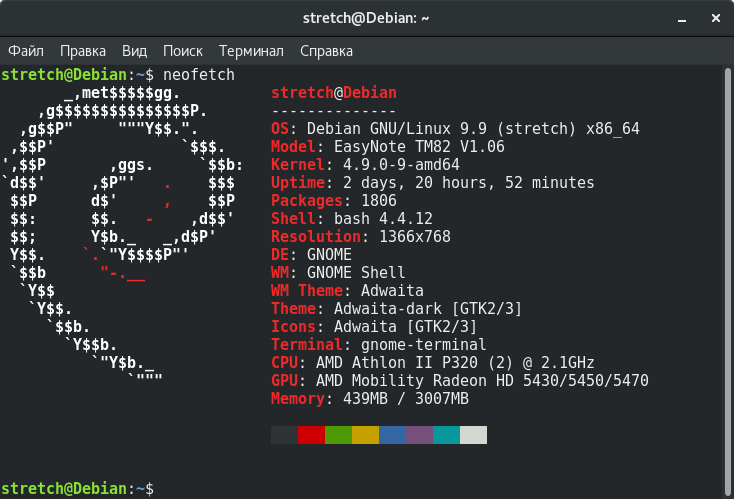Close the terminal window
The height and width of the screenshot is (499, 734).
[x=716, y=18]
